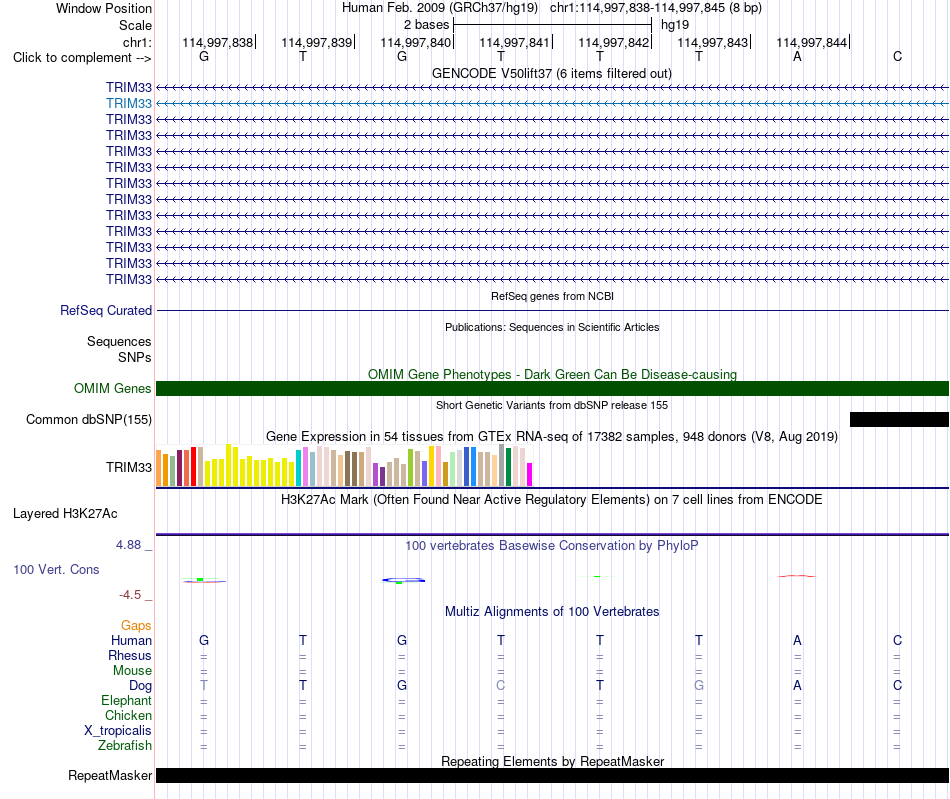
Task: Click the dark green OMIM gene bar
Action: click(552, 388)
